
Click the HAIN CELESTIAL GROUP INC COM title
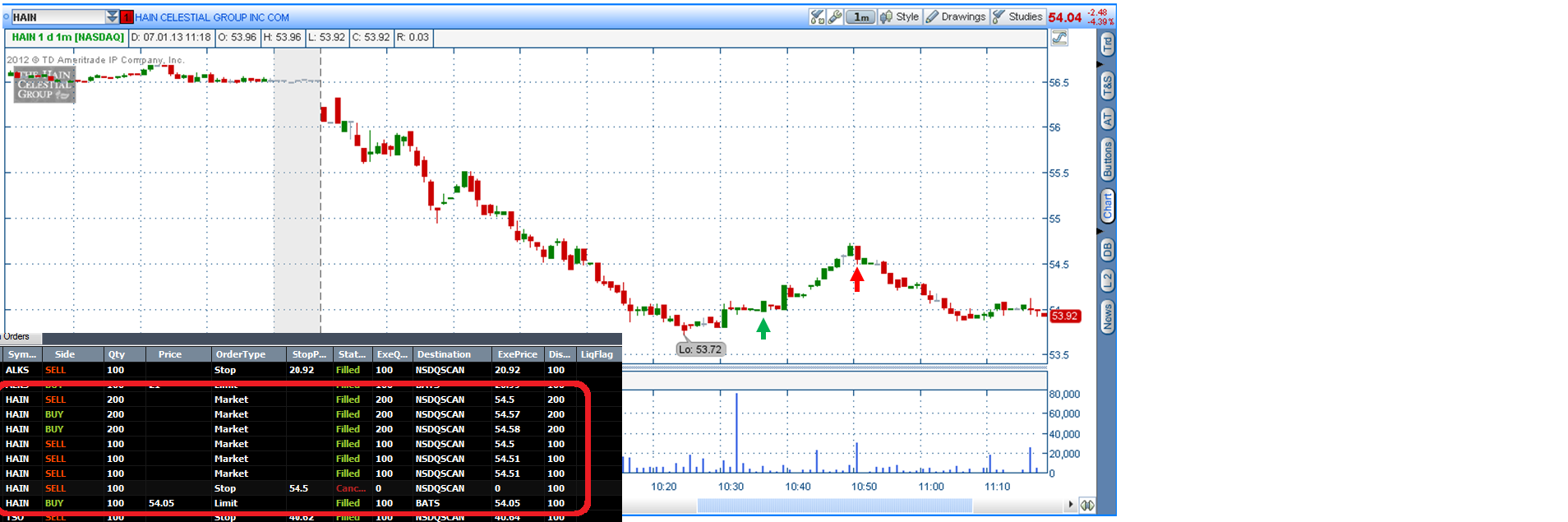212,17
